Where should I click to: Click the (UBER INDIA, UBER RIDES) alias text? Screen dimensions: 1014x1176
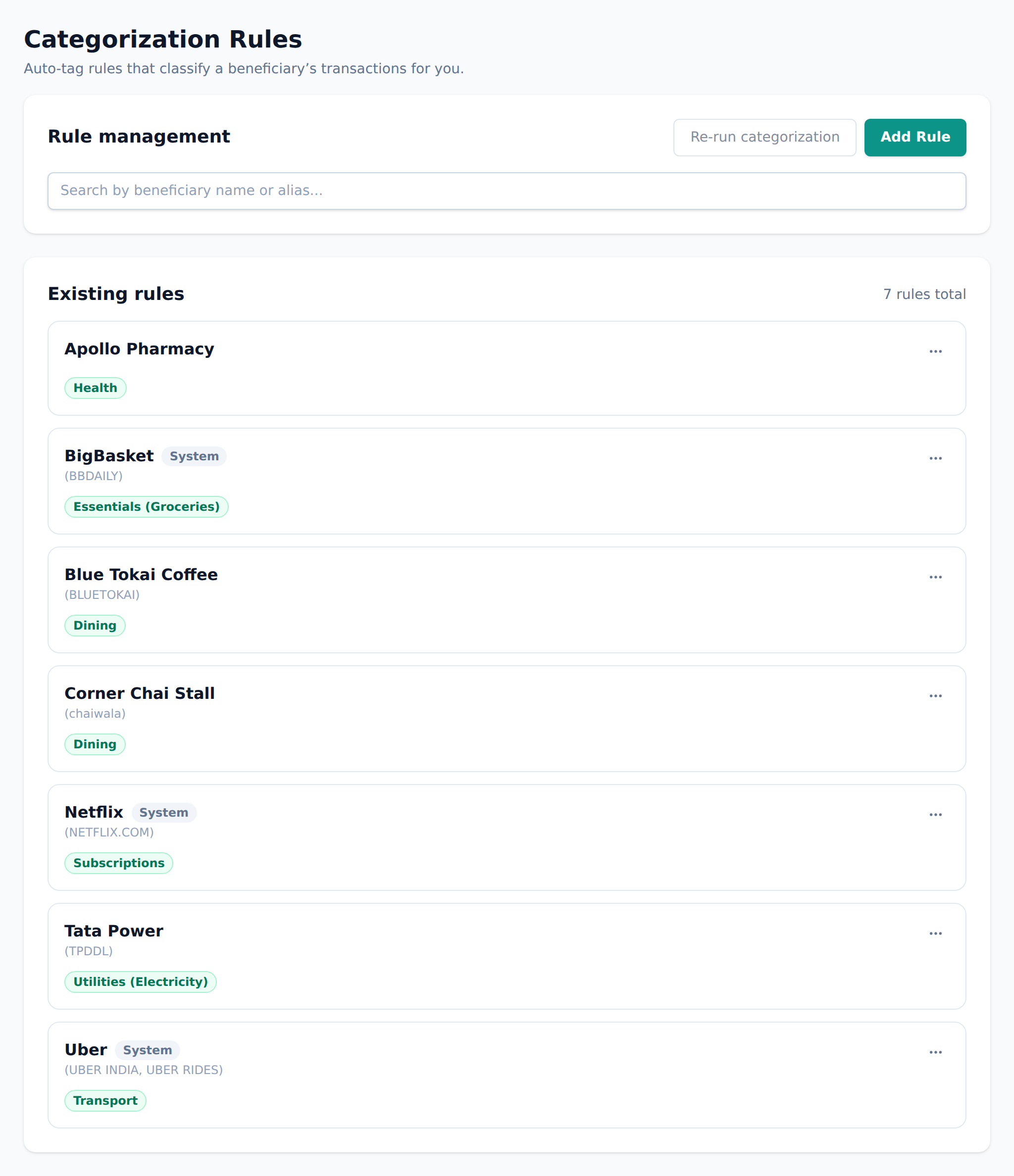pos(144,1070)
